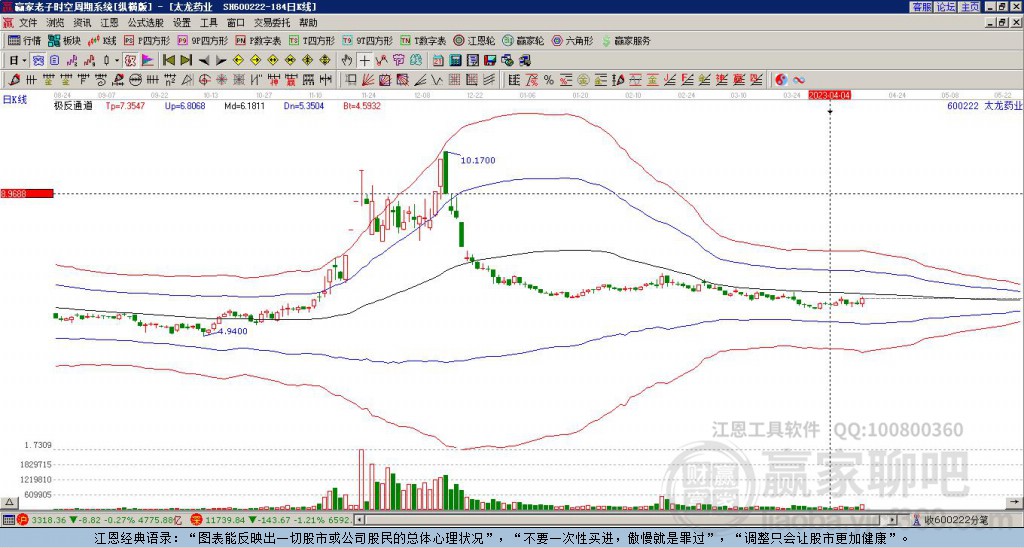
Task: Open the 公式选股 menu
Action: tap(146, 23)
